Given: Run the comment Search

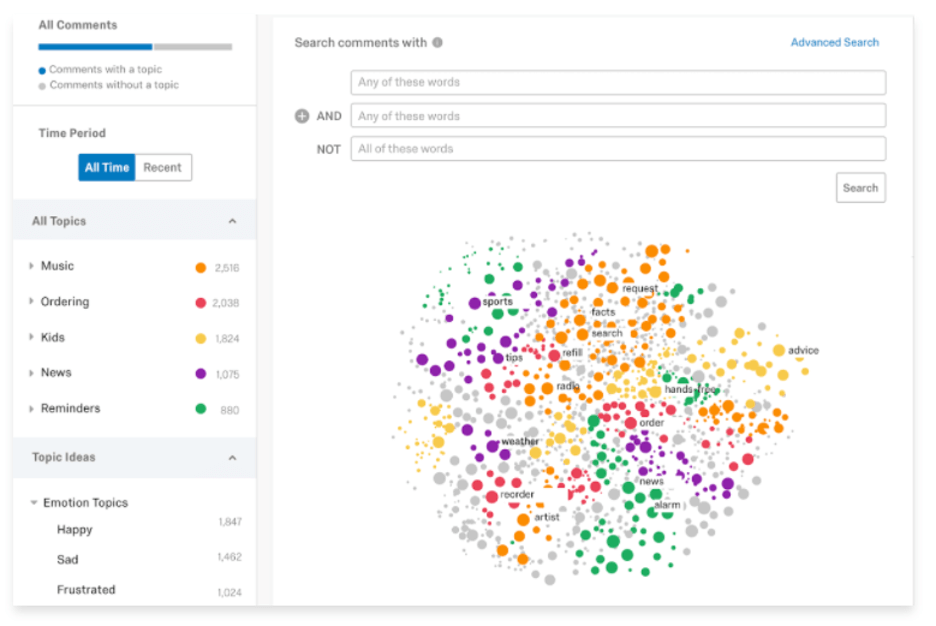Looking at the screenshot, I should click(860, 187).
